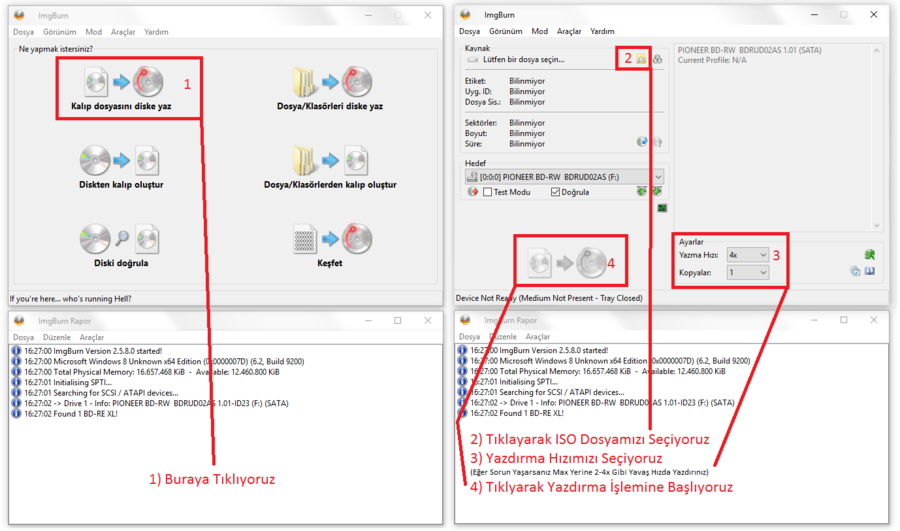Click ImgBurn Rapor logo in right log window
Image resolution: width=900 pixels, height=531 pixels.
pyautogui.click(x=465, y=320)
